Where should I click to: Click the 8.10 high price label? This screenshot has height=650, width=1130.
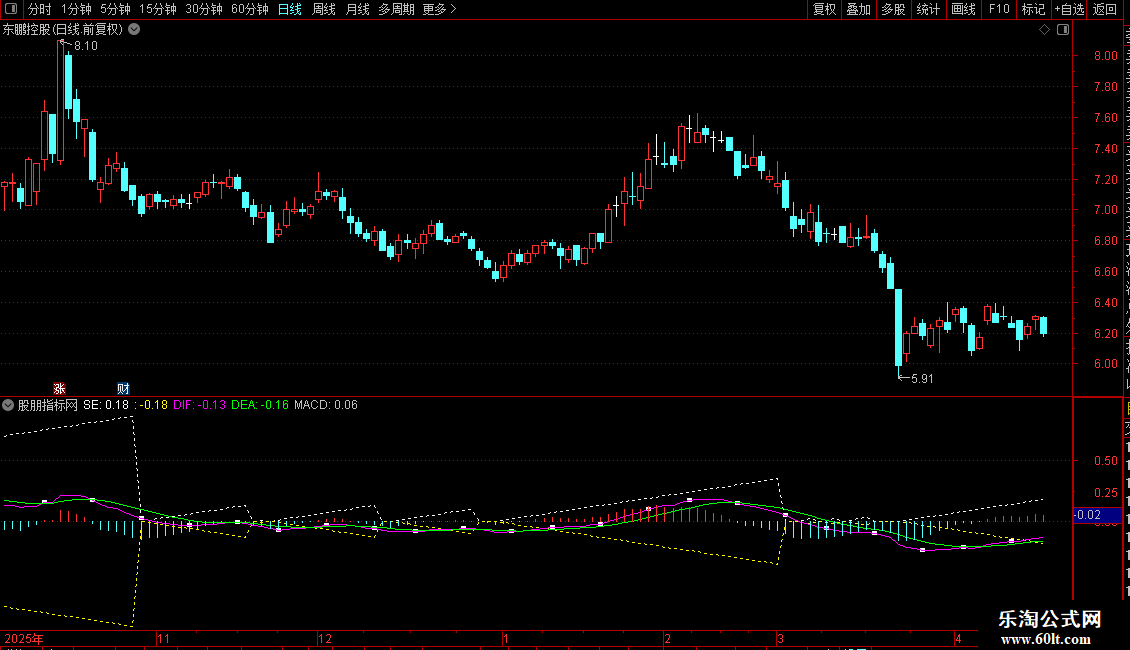click(x=86, y=46)
